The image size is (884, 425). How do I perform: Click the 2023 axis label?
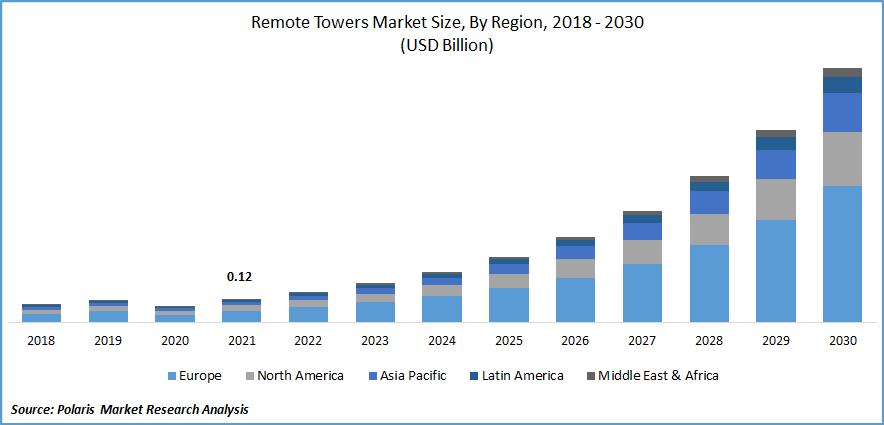(375, 341)
